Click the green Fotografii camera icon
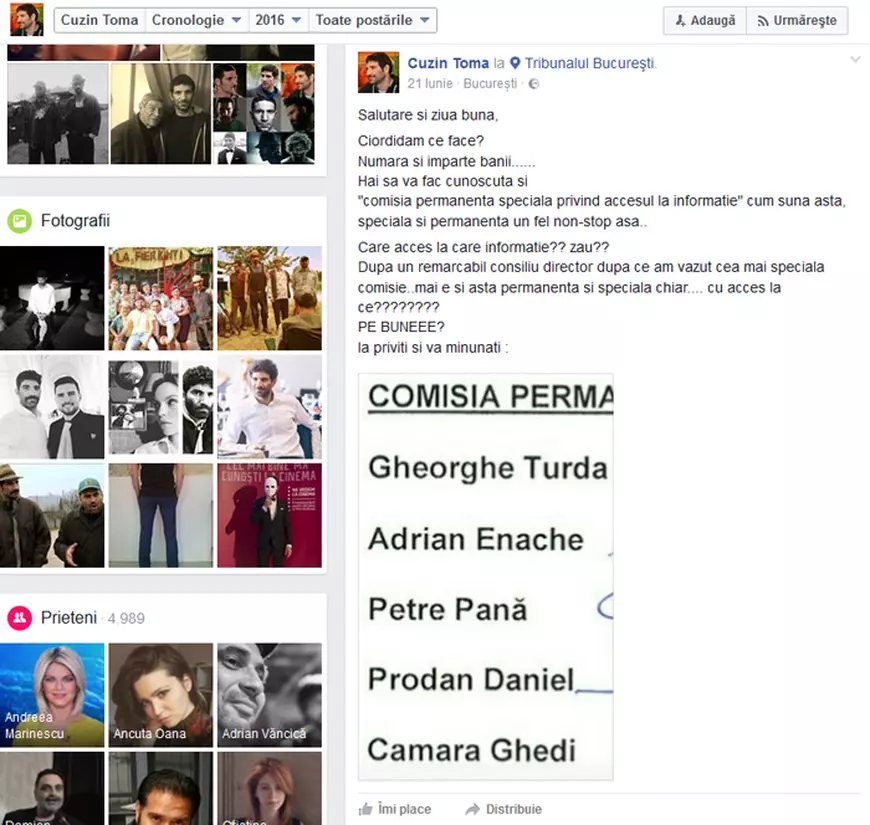870x825 pixels. (x=21, y=220)
